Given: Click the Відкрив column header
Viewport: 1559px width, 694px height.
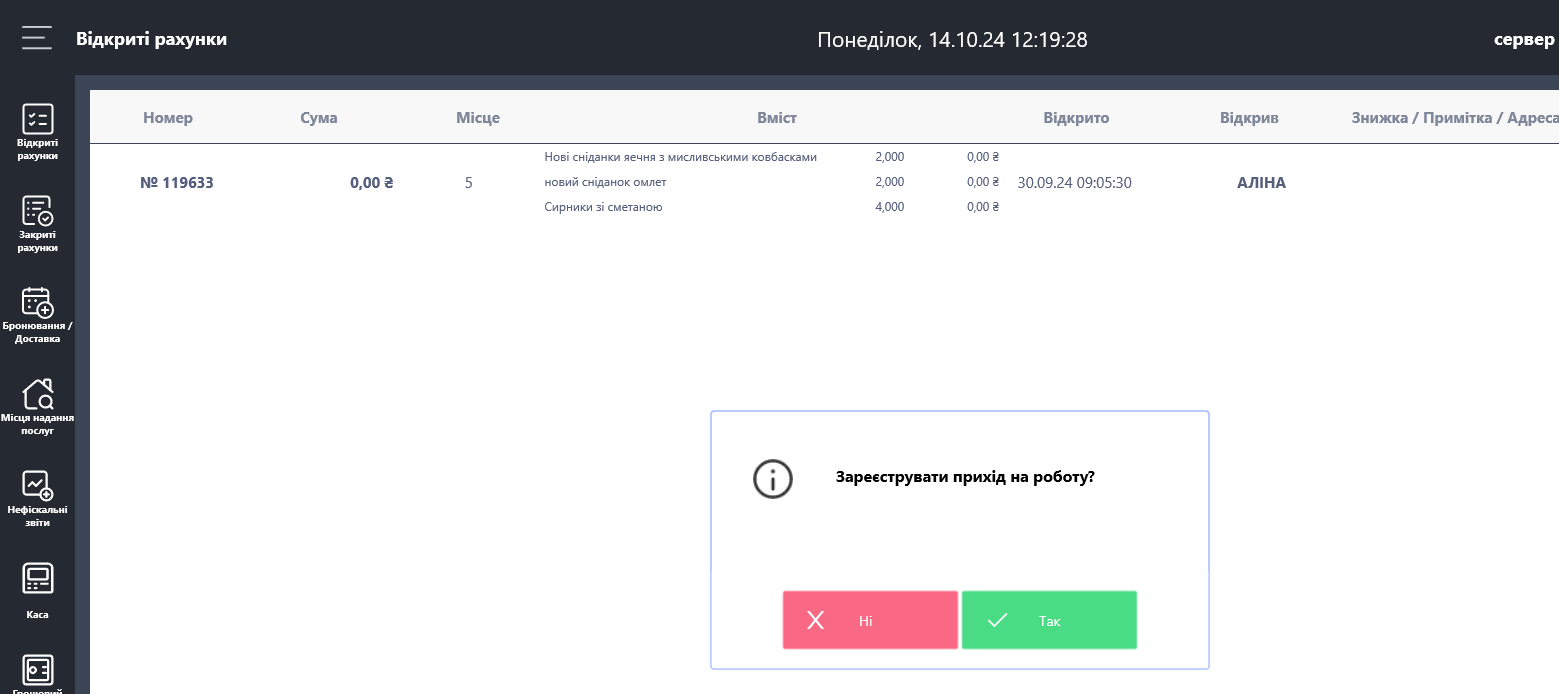Looking at the screenshot, I should 1249,118.
